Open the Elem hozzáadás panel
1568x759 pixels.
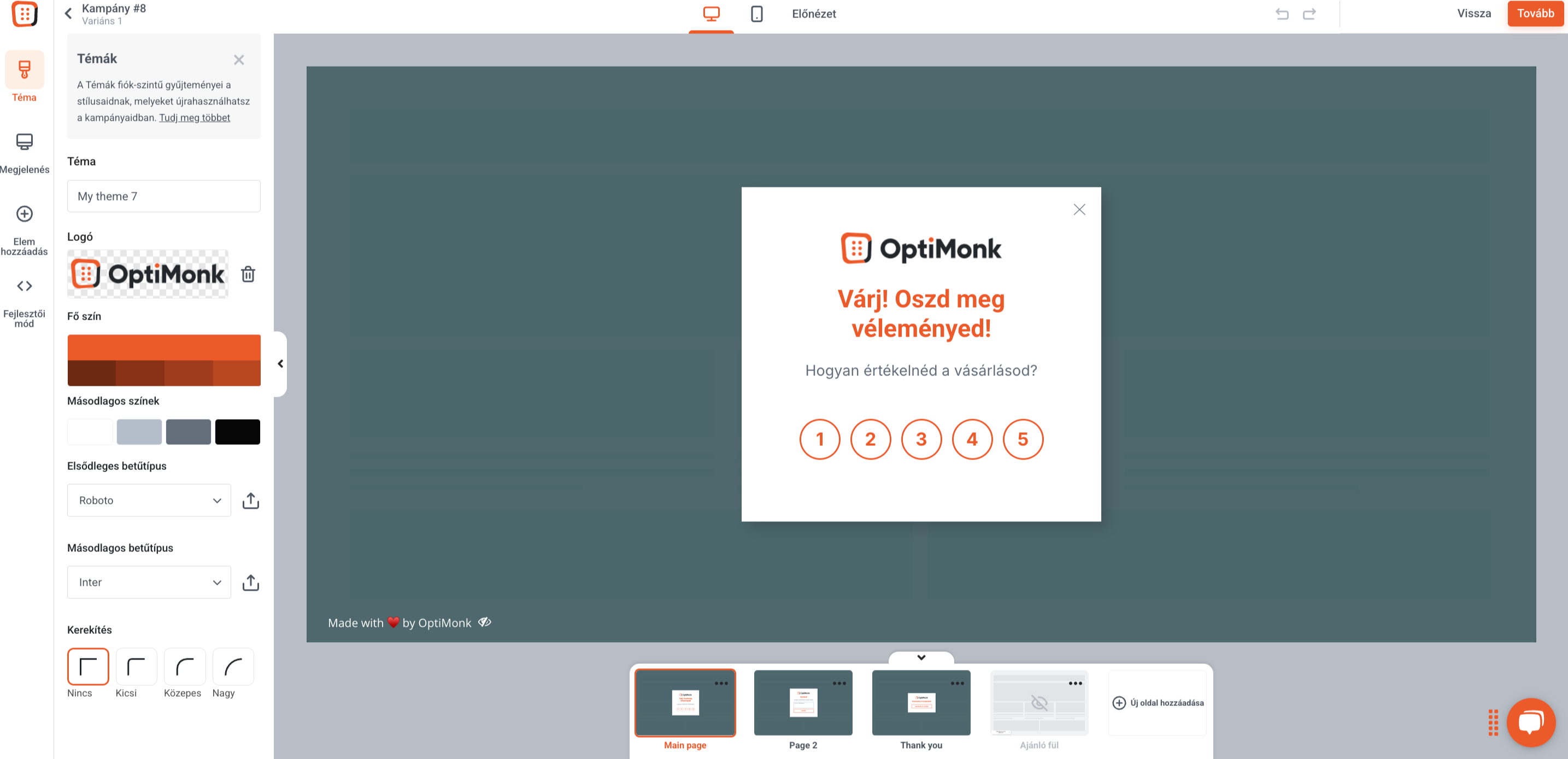click(25, 230)
